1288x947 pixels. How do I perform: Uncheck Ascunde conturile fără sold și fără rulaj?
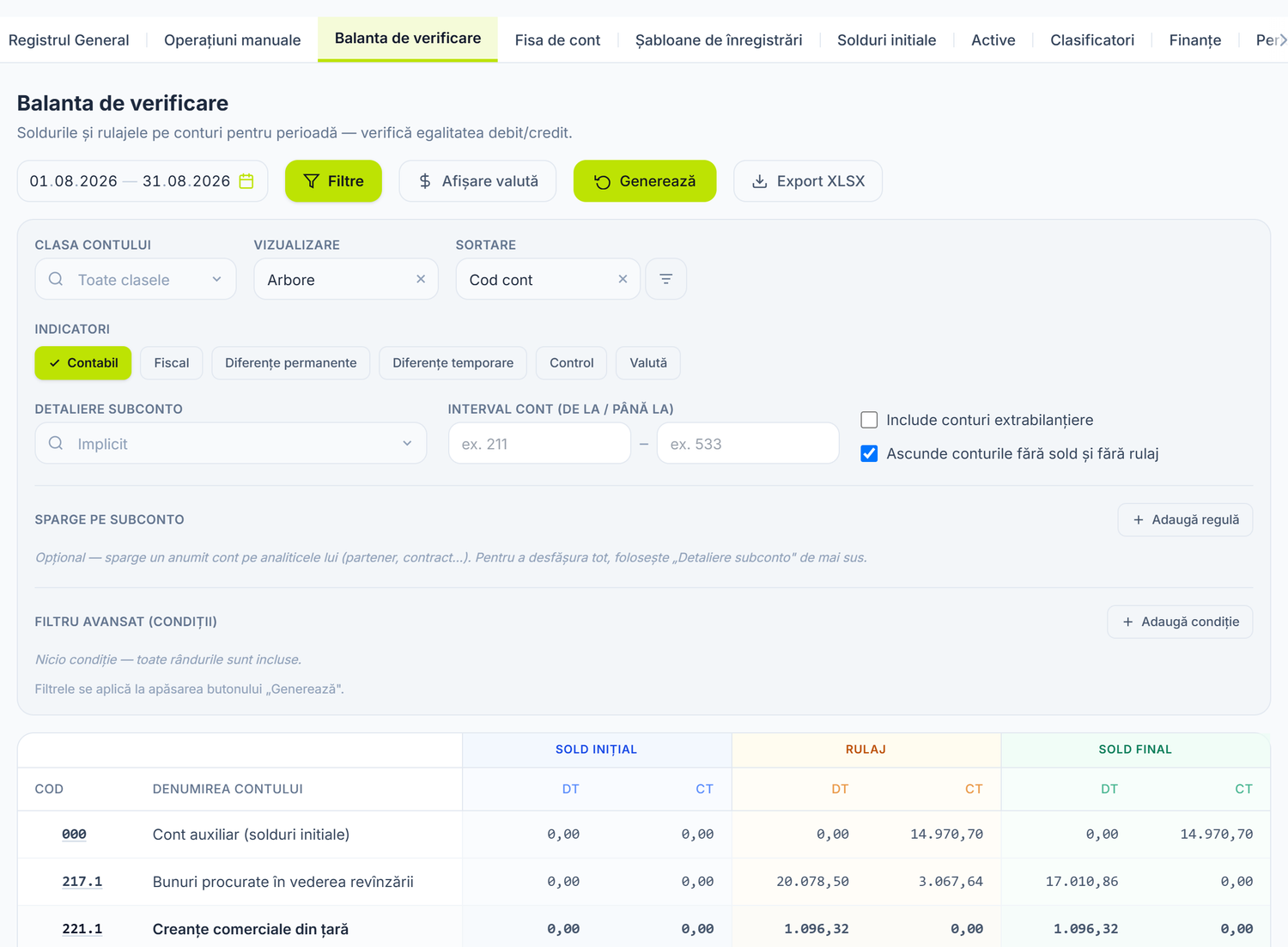tap(869, 453)
